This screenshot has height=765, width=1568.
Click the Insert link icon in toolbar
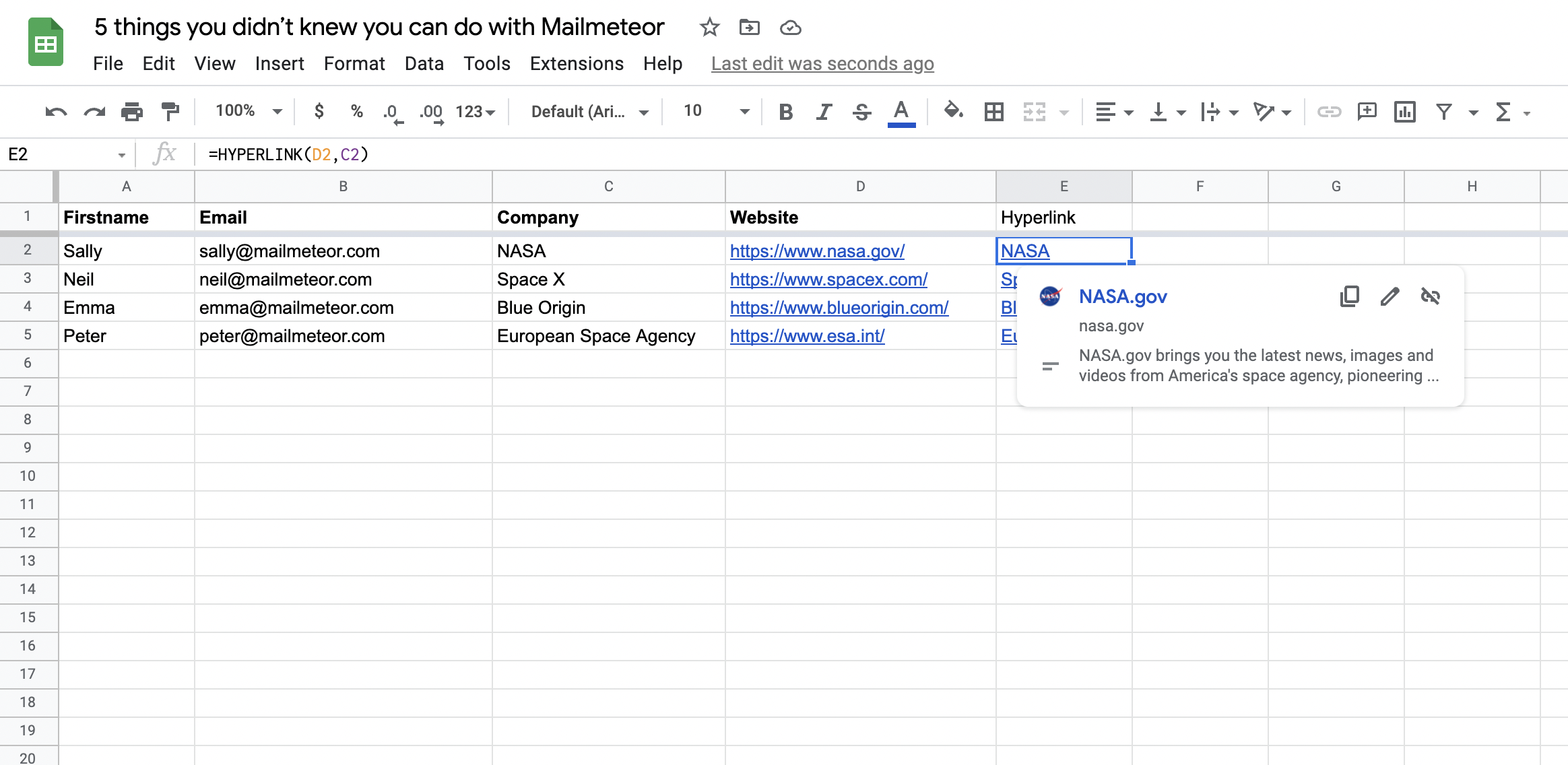[1329, 112]
